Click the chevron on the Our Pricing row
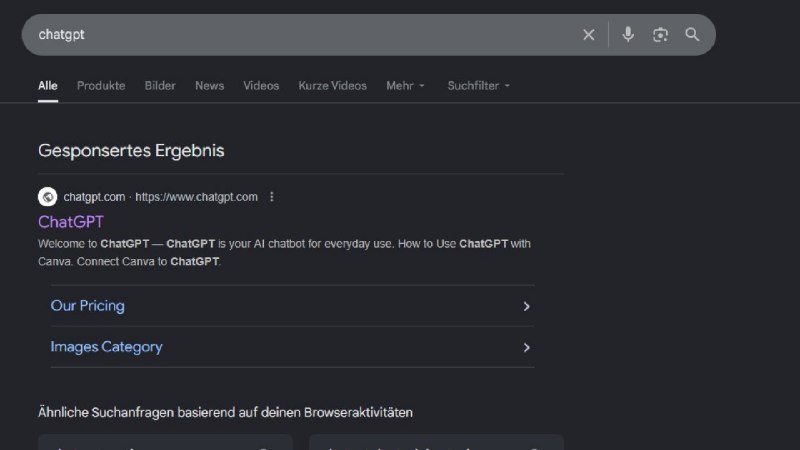The width and height of the screenshot is (800, 450). pyautogui.click(x=526, y=306)
